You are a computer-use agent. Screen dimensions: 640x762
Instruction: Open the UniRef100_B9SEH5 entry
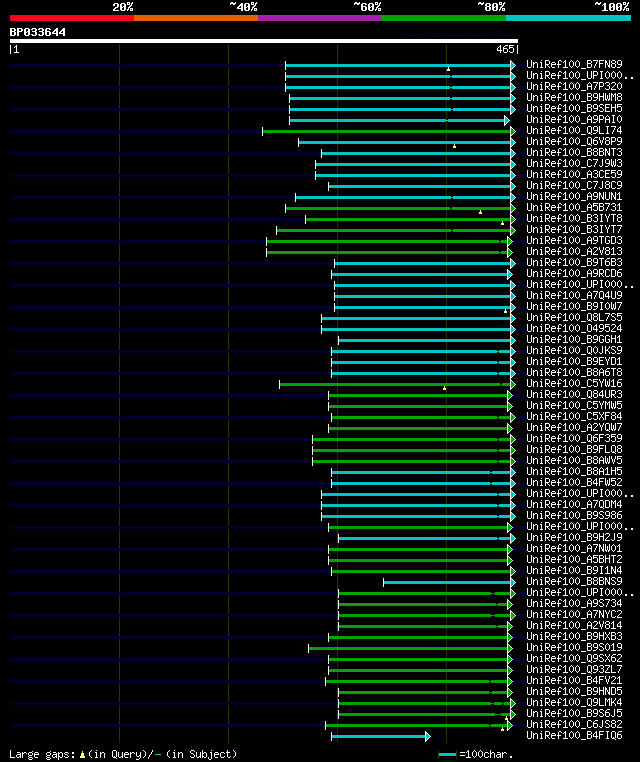pos(574,108)
